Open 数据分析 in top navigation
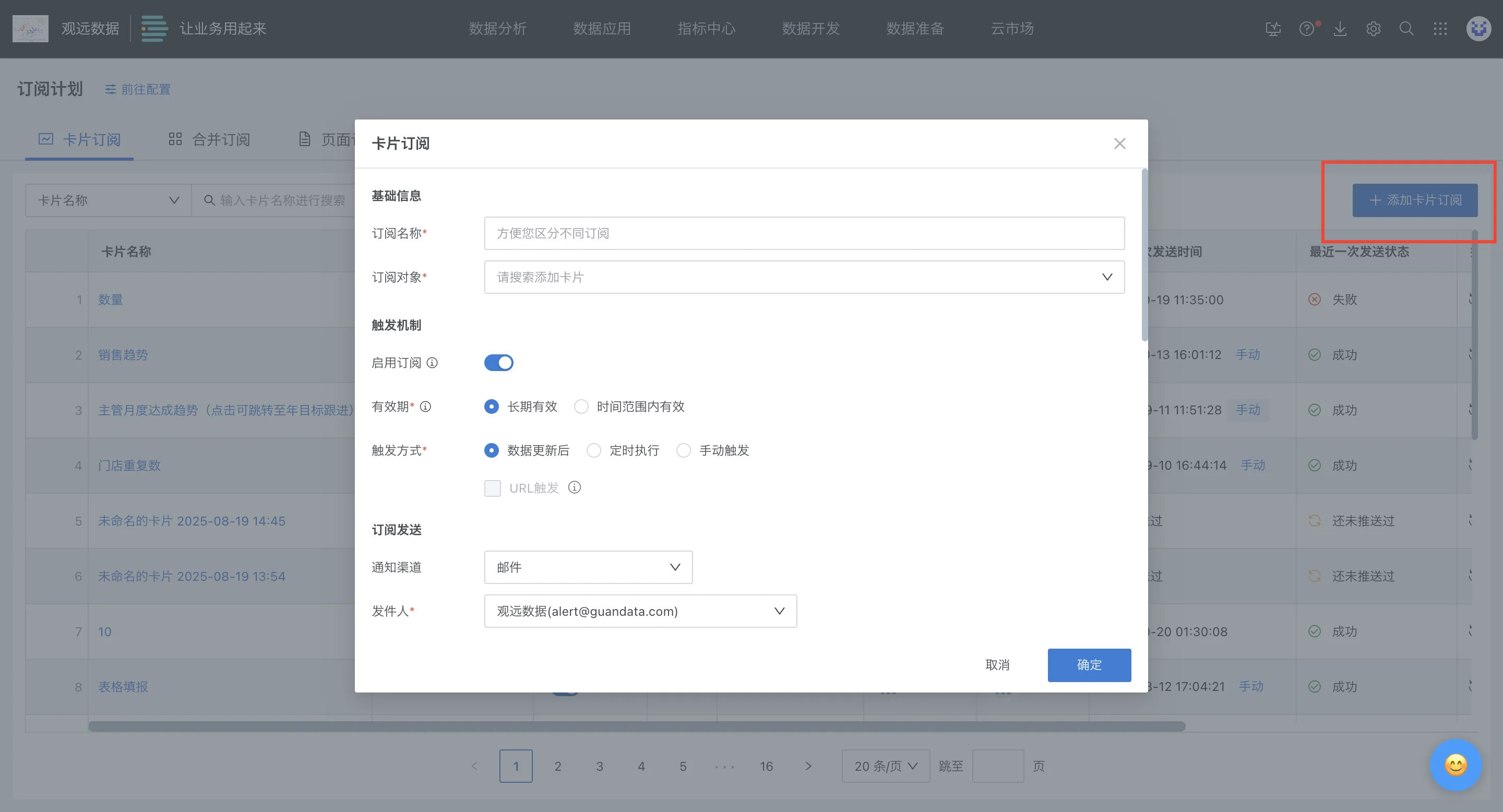Screen dimensions: 1503x812 coord(498,29)
